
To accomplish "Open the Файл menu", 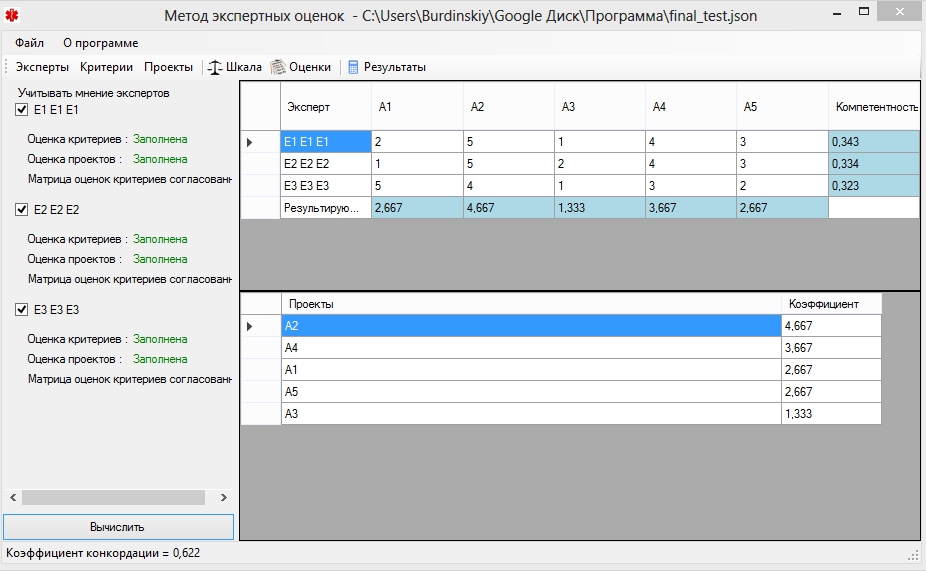I will coord(30,43).
